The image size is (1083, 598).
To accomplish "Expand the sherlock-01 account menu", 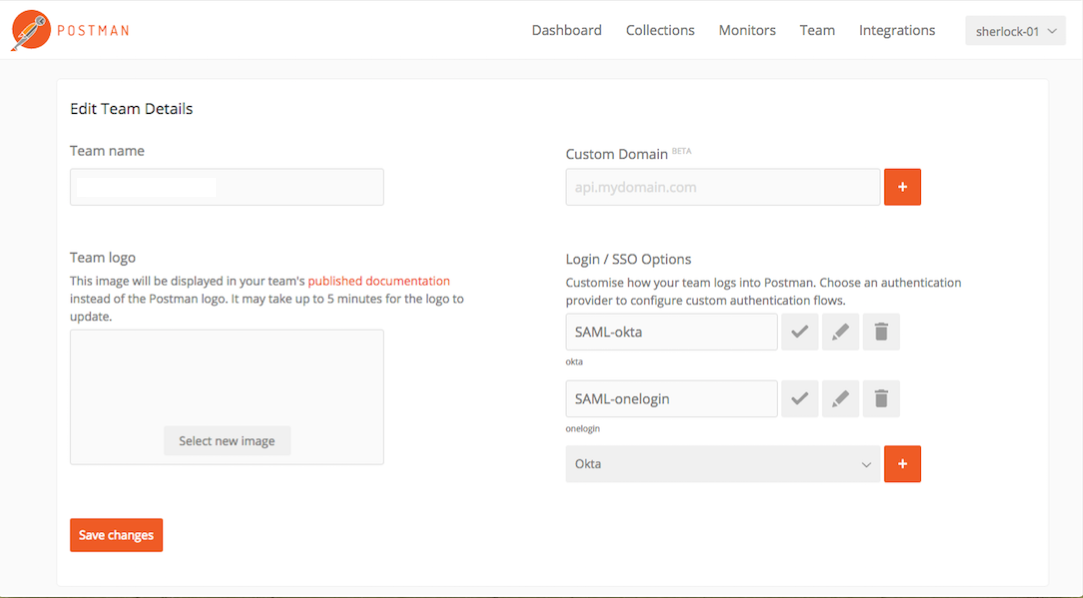I will click(1015, 31).
